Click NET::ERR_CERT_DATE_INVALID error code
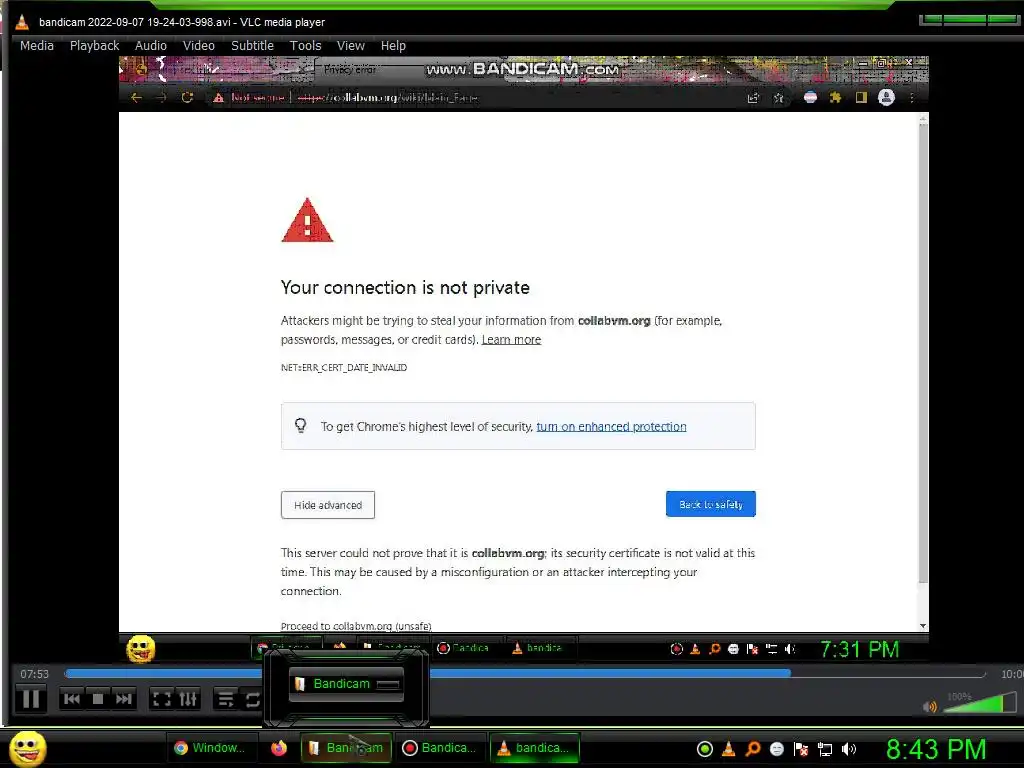This screenshot has width=1024, height=768. pyautogui.click(x=344, y=368)
